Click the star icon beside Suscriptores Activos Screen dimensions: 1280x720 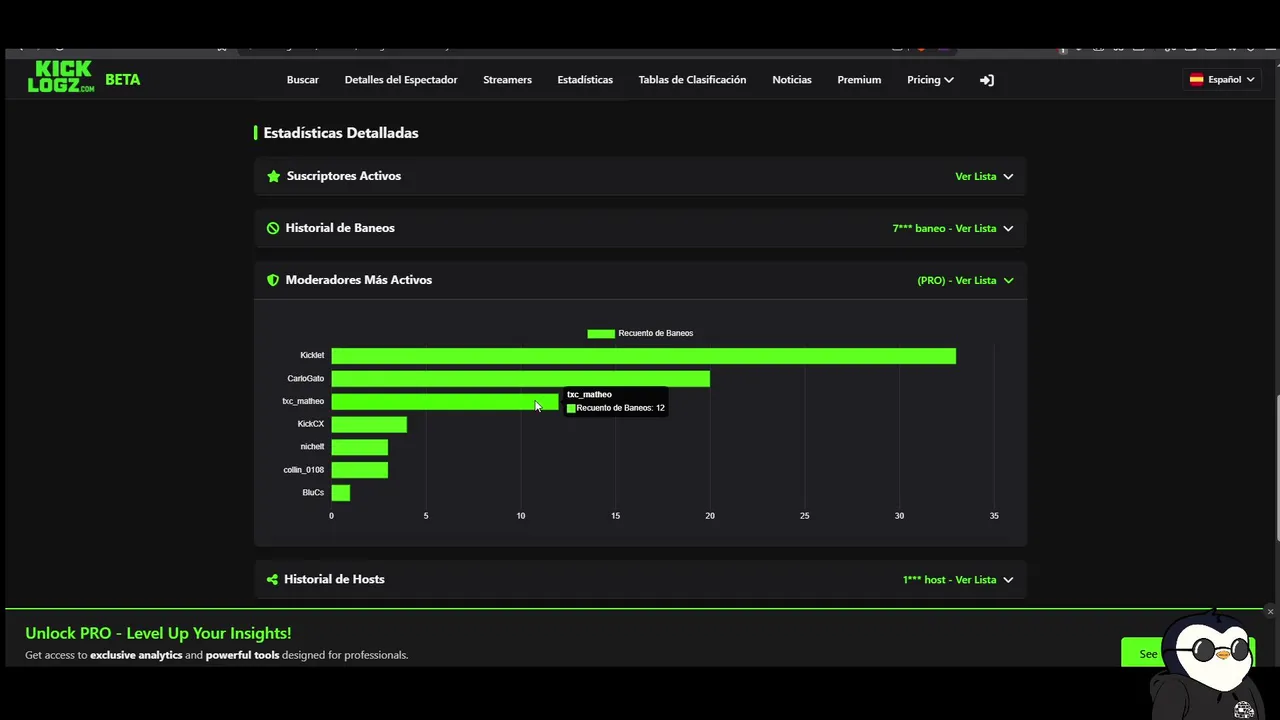coord(274,176)
